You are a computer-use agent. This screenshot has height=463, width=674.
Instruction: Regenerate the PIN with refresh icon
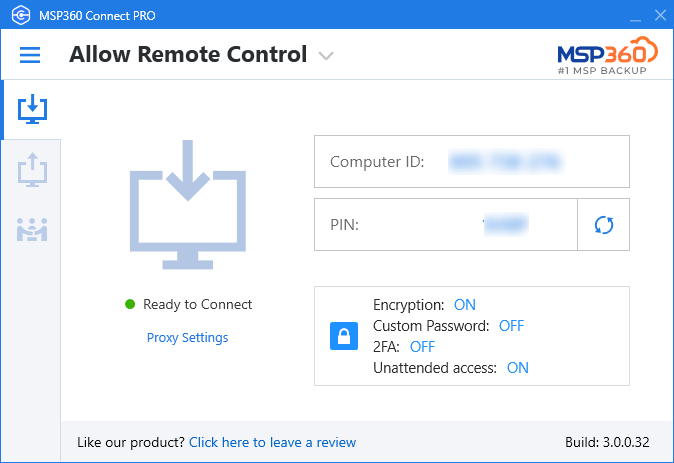(x=604, y=225)
